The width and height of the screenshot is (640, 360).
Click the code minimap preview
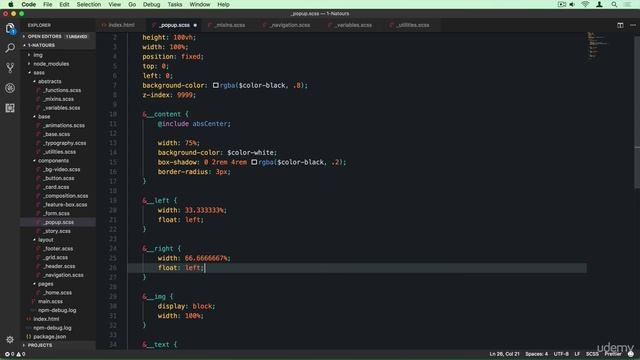(598, 46)
